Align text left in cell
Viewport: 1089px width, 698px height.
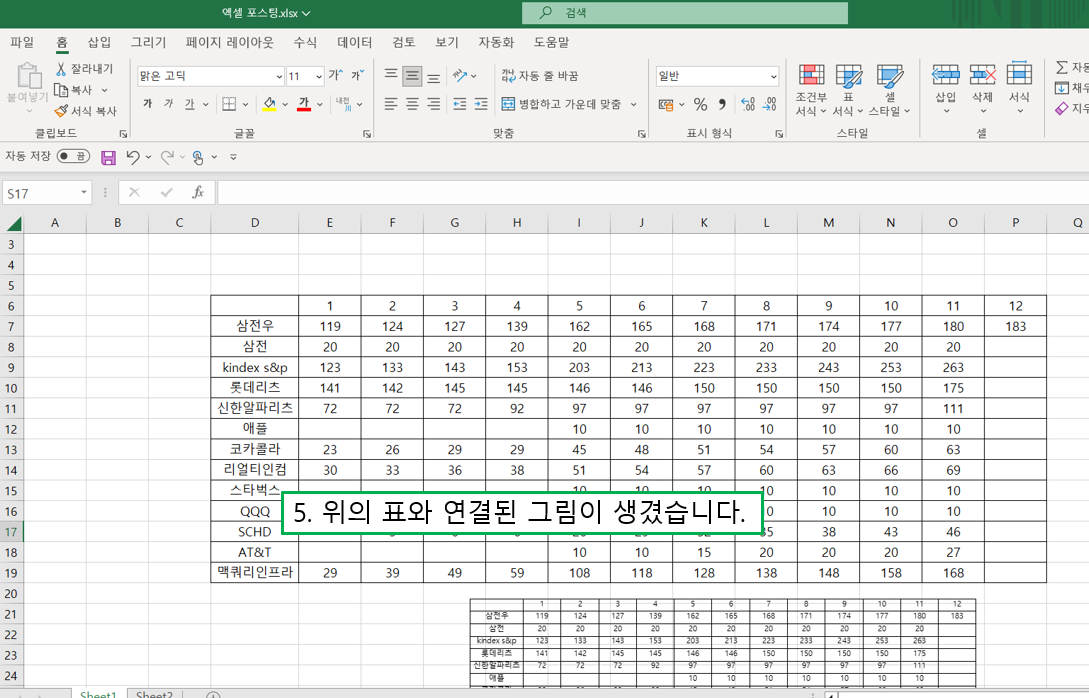pos(391,104)
